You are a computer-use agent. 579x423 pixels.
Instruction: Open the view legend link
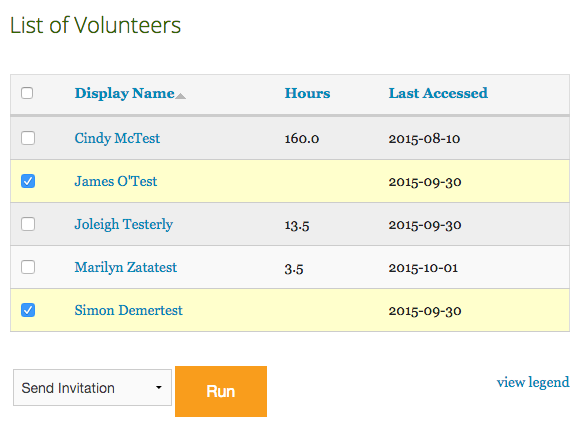click(x=533, y=382)
